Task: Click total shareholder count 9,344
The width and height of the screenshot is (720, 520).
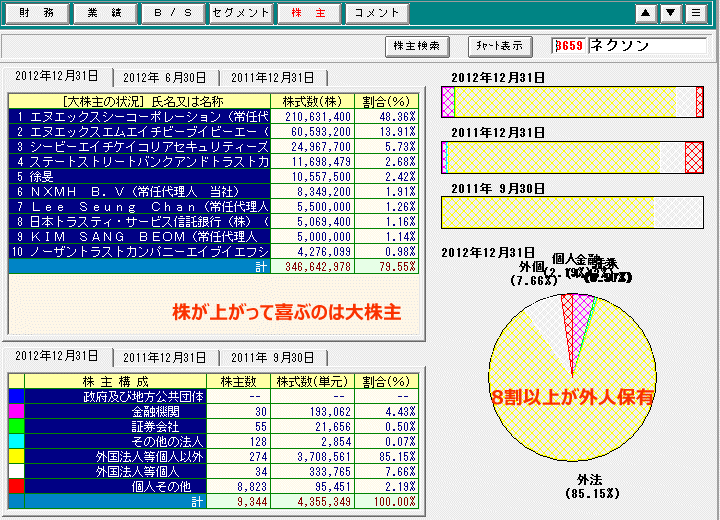Action: coord(239,502)
